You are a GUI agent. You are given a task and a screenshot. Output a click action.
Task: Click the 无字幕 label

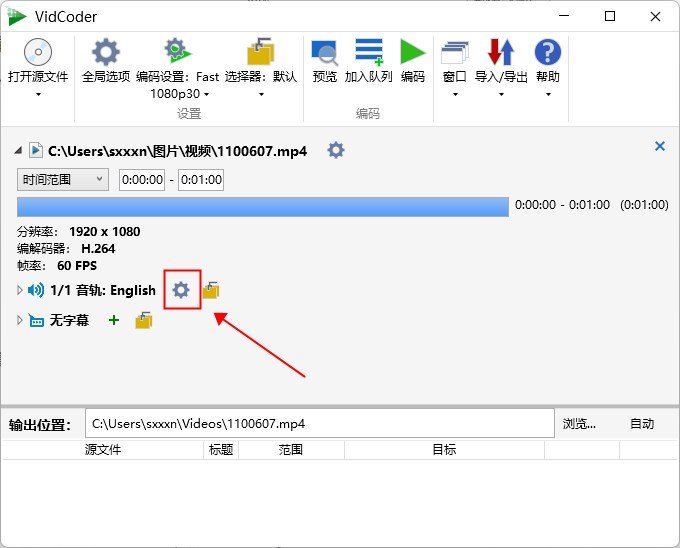[x=69, y=320]
